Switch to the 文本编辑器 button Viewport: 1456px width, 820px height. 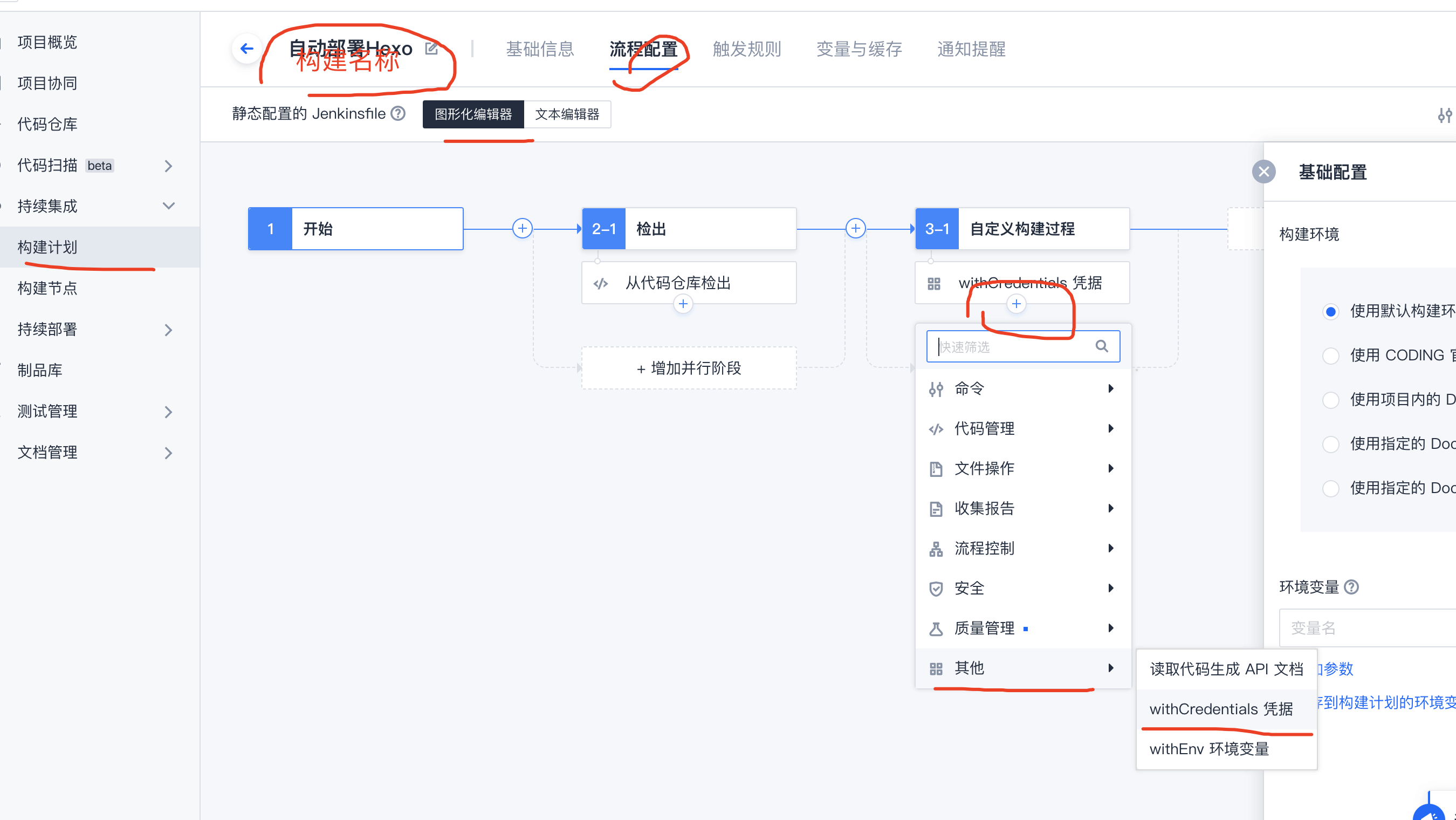(x=567, y=114)
